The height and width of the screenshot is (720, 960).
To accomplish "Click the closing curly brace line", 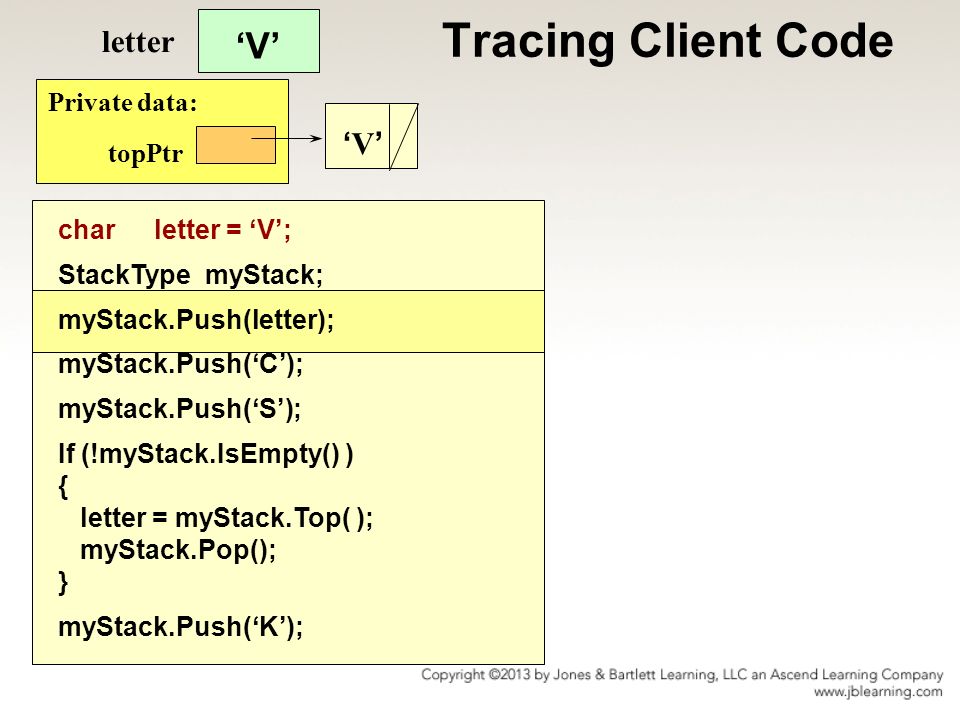I will click(x=63, y=582).
